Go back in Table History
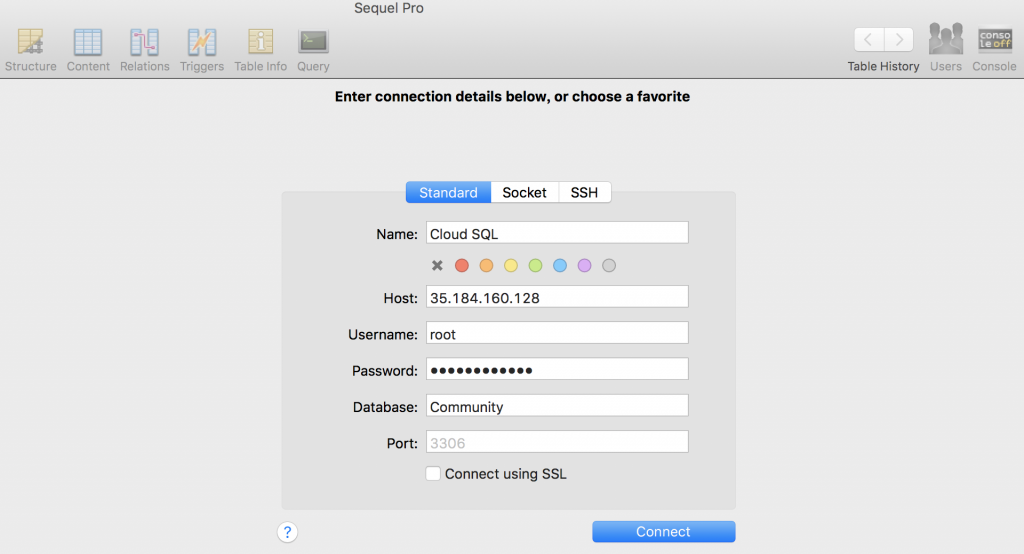Image resolution: width=1024 pixels, height=554 pixels. point(869,40)
